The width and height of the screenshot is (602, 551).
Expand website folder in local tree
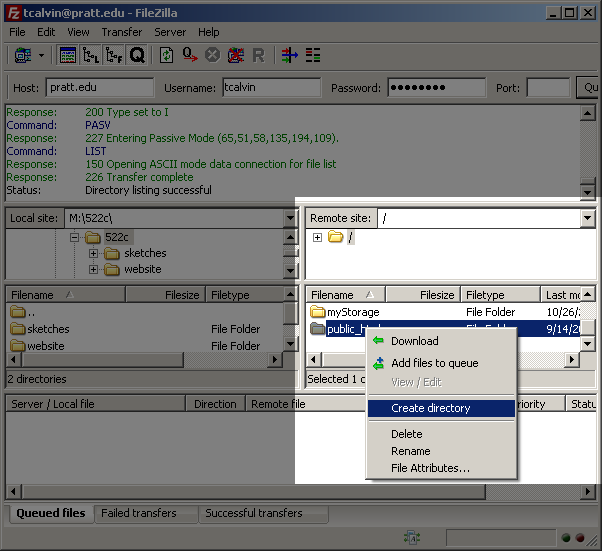point(93,270)
